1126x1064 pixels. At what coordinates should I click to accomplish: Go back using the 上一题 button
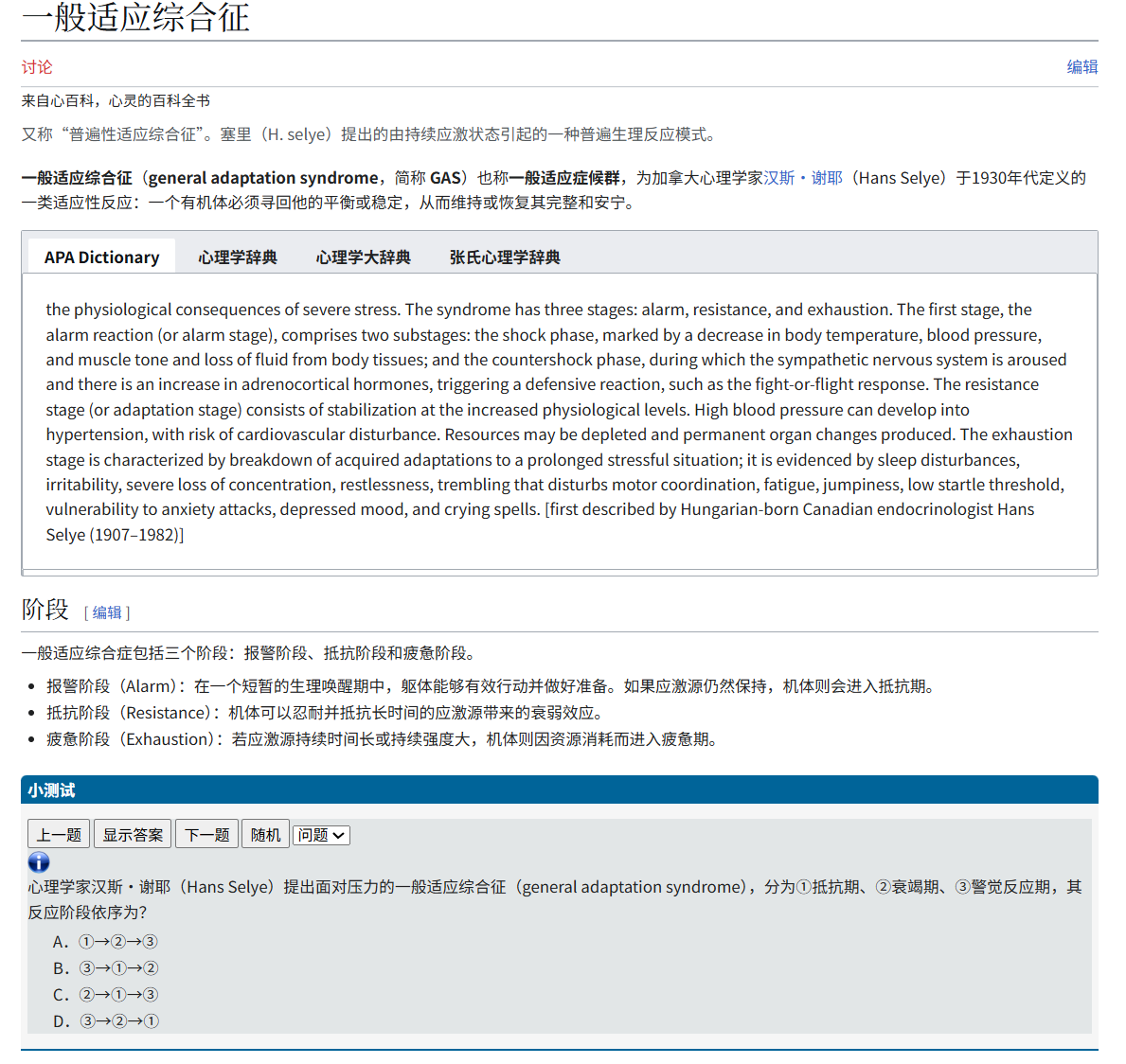point(58,833)
